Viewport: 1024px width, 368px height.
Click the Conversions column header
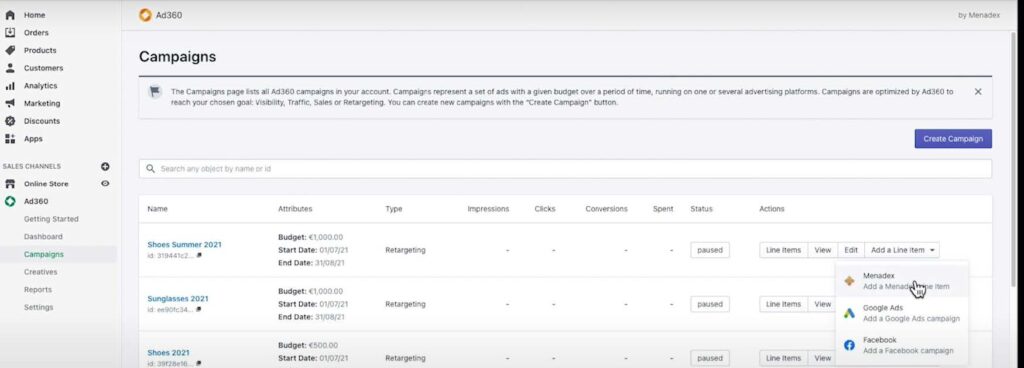click(606, 209)
